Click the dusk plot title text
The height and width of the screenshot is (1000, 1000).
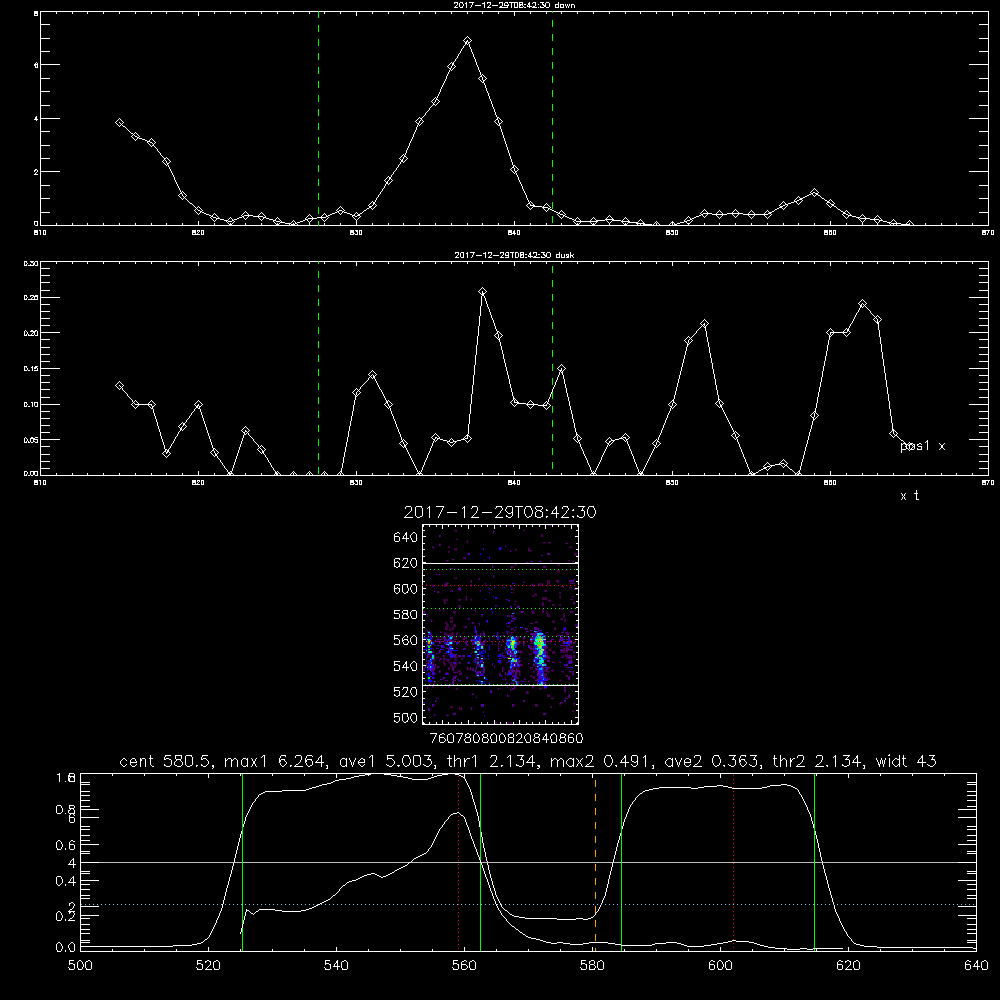514,255
